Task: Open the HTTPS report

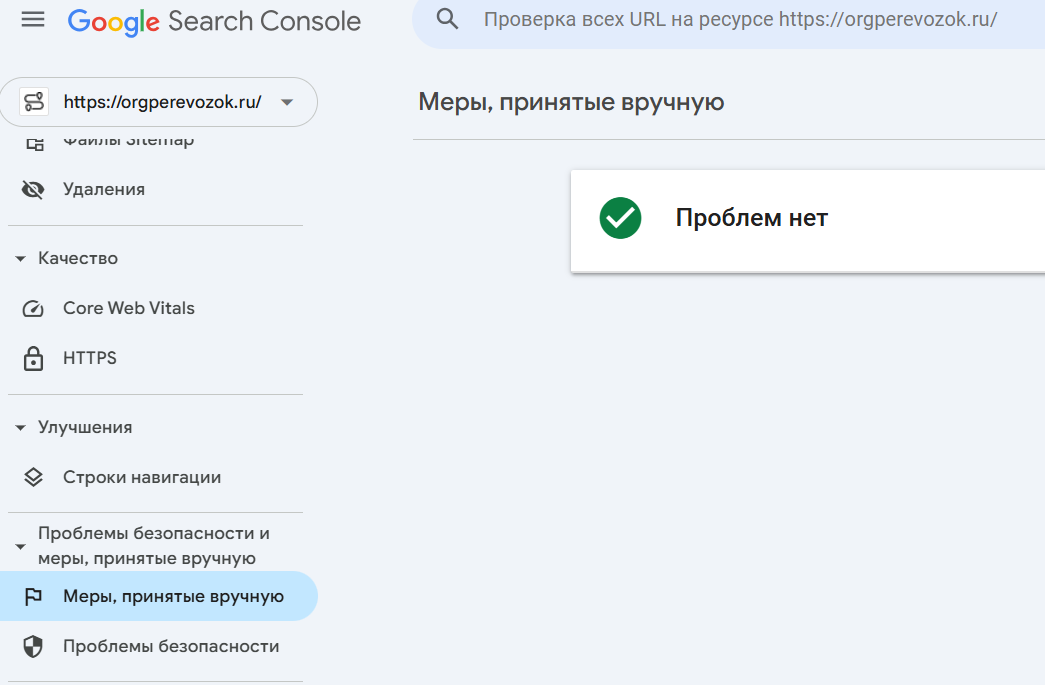Action: tap(90, 358)
